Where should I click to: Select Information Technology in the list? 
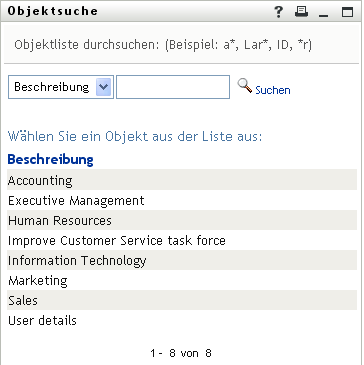tap(182, 261)
